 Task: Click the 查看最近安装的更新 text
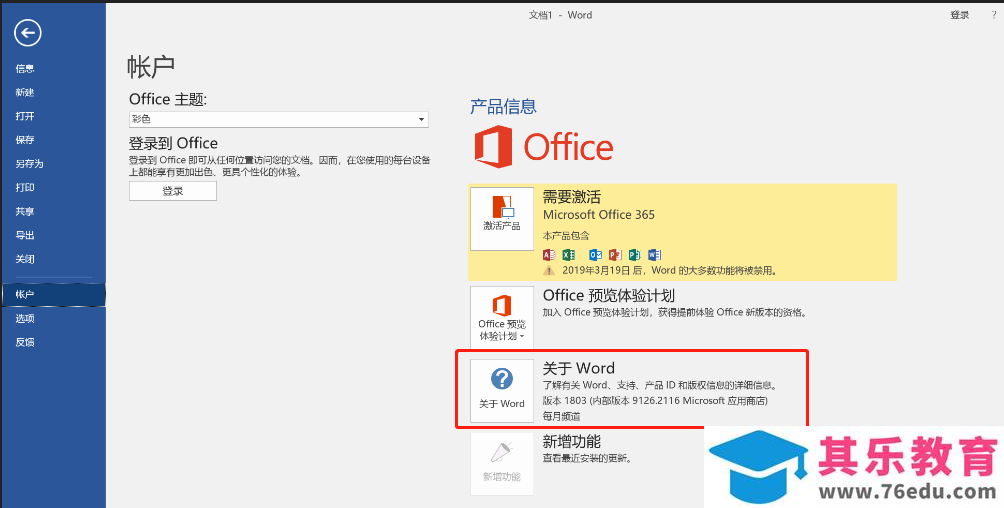pyautogui.click(x=587, y=459)
